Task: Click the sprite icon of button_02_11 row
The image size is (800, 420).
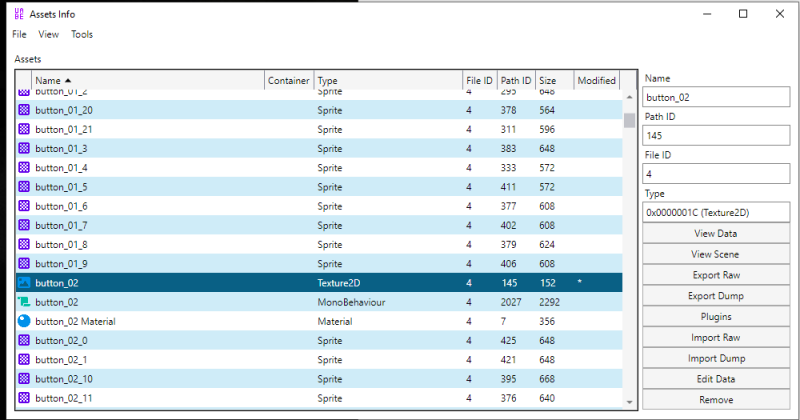Action: (24, 398)
